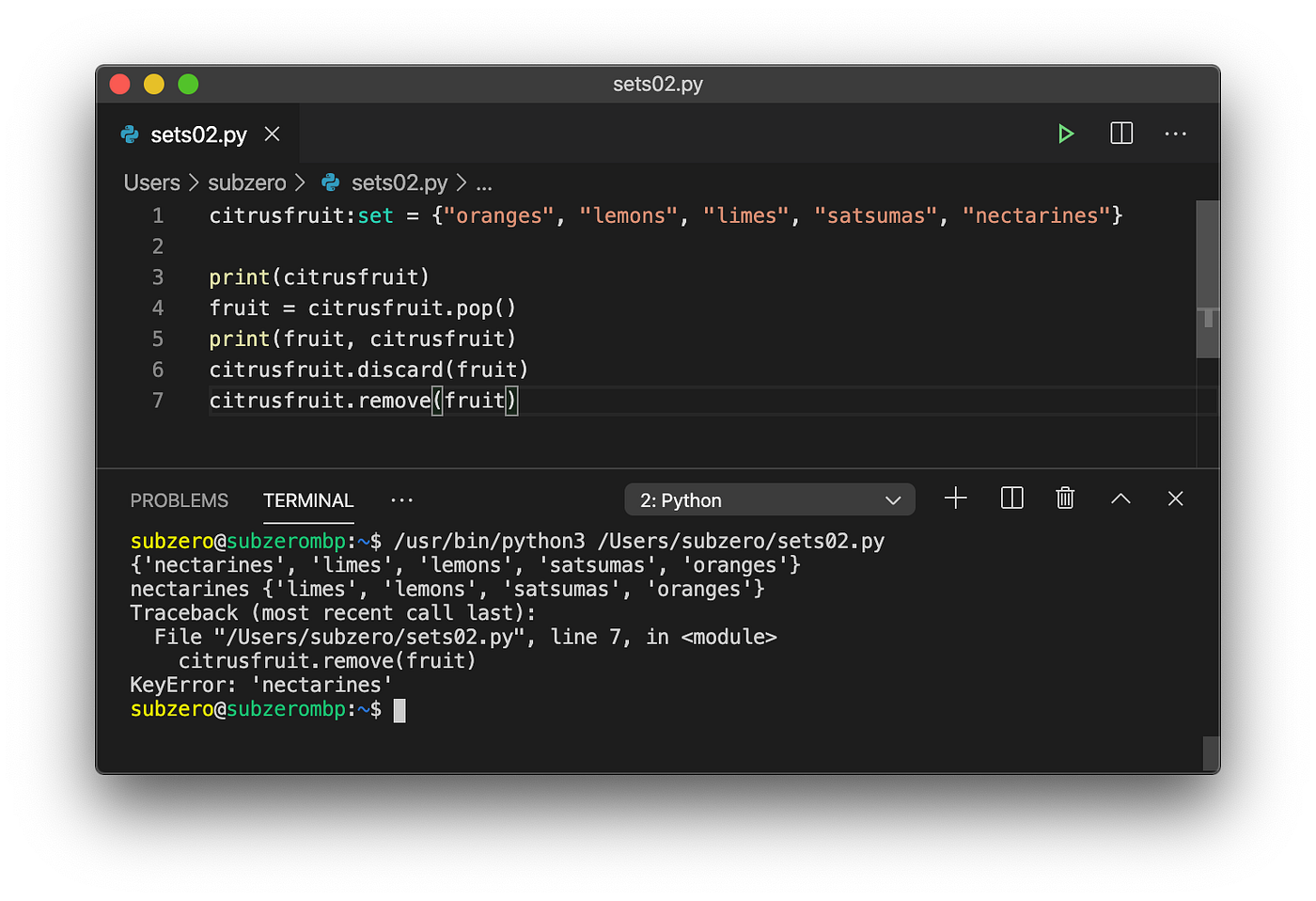Click the Users breadcrumb
Image resolution: width=1316 pixels, height=901 pixels.
tap(151, 182)
